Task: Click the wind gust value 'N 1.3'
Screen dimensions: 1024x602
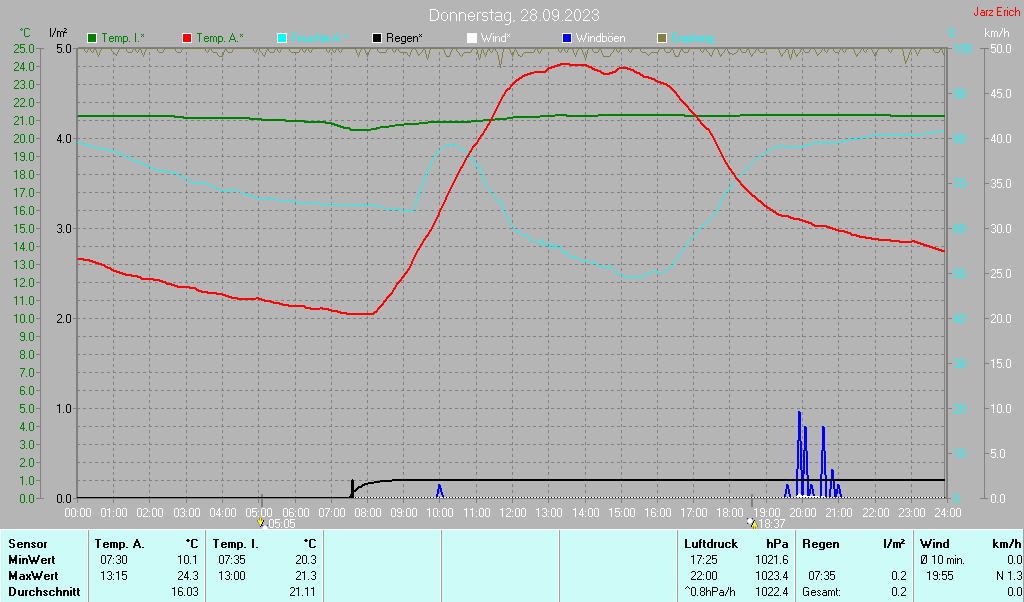Action: point(1008,577)
